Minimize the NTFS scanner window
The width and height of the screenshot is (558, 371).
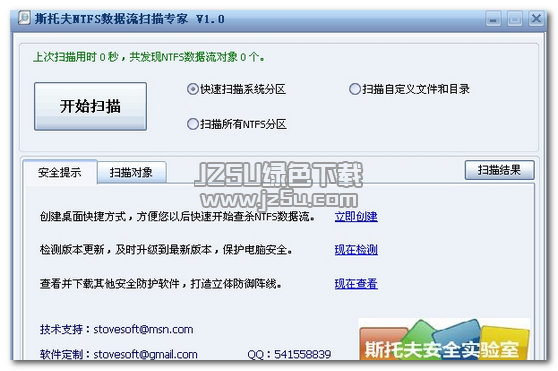(x=493, y=18)
